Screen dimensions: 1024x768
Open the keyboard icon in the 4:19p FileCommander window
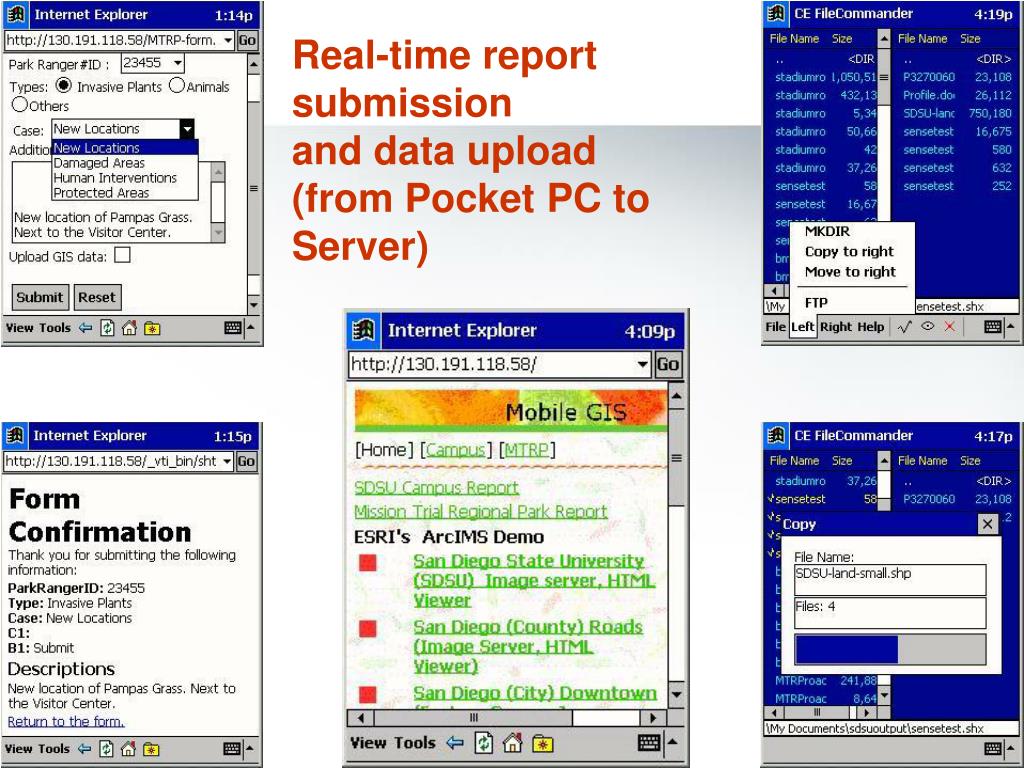click(x=993, y=327)
